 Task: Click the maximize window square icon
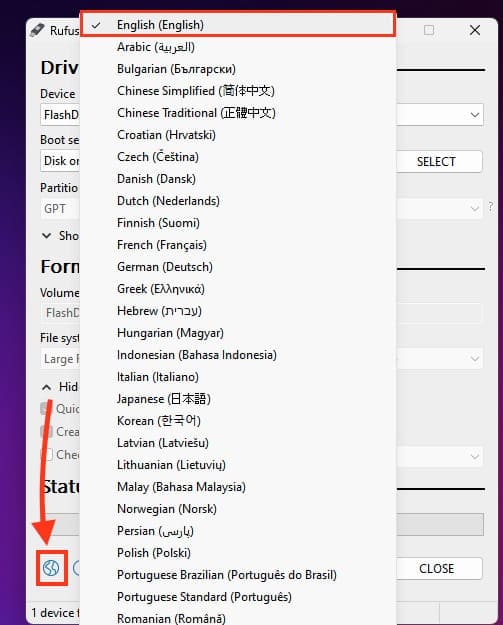(x=429, y=30)
